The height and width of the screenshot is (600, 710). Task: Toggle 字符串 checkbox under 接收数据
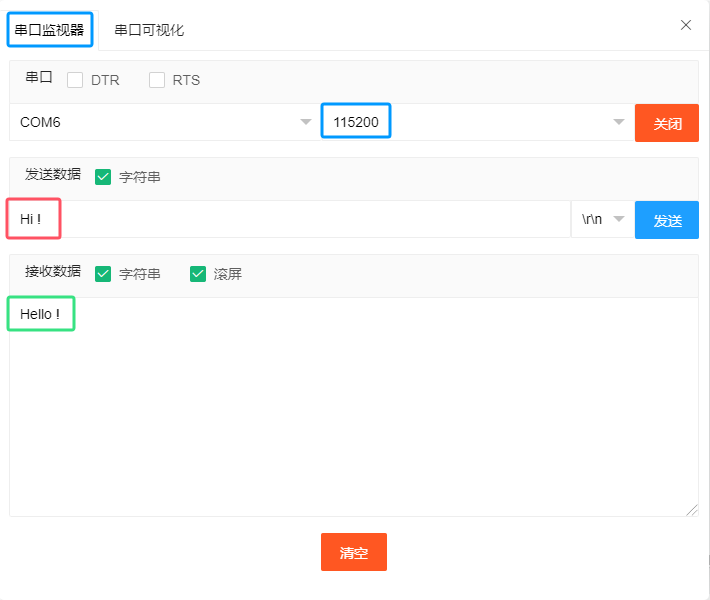pos(103,273)
